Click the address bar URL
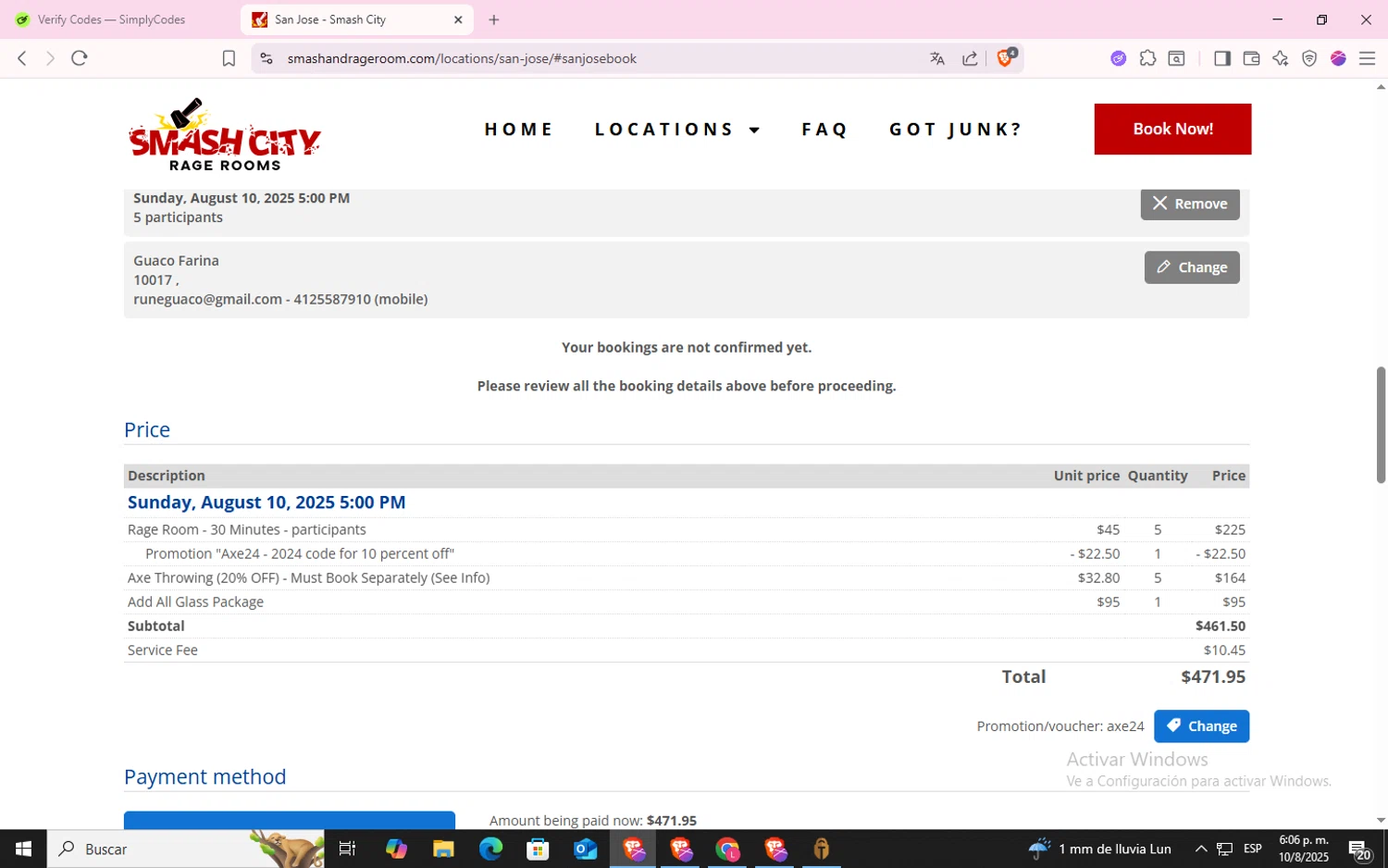 462,58
